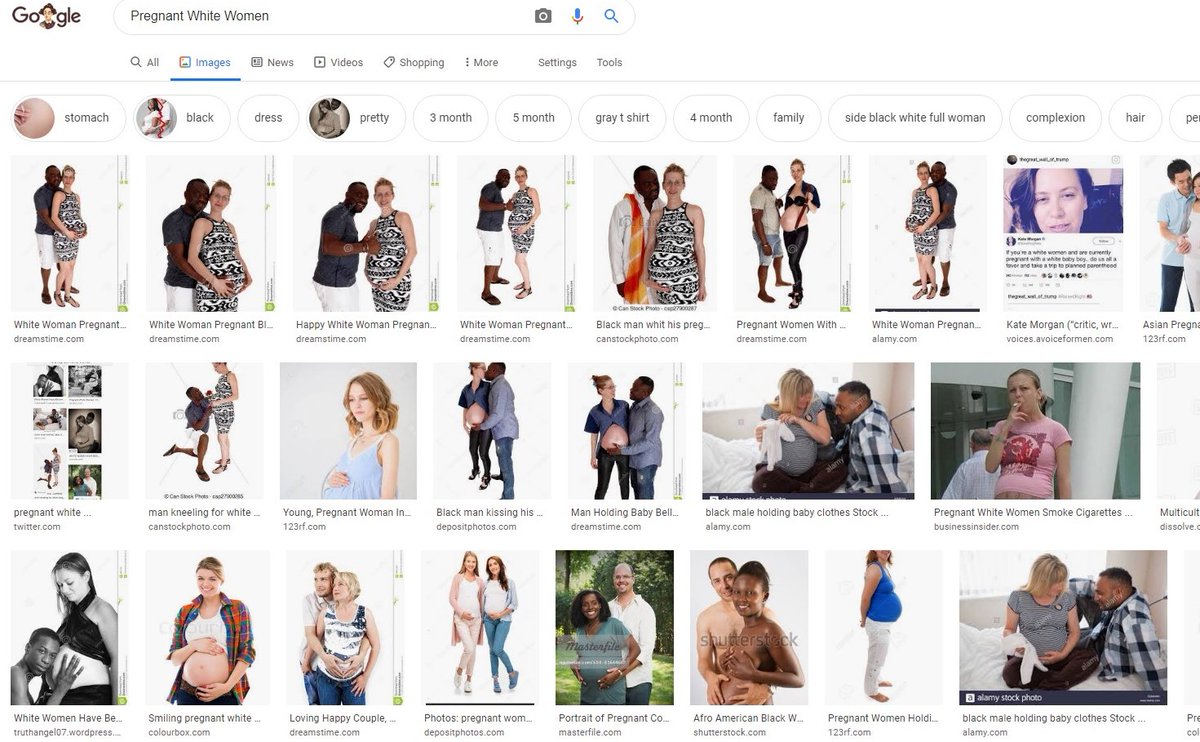The height and width of the screenshot is (742, 1200).
Task: Select the 5 month filter chip
Action: coord(533,118)
